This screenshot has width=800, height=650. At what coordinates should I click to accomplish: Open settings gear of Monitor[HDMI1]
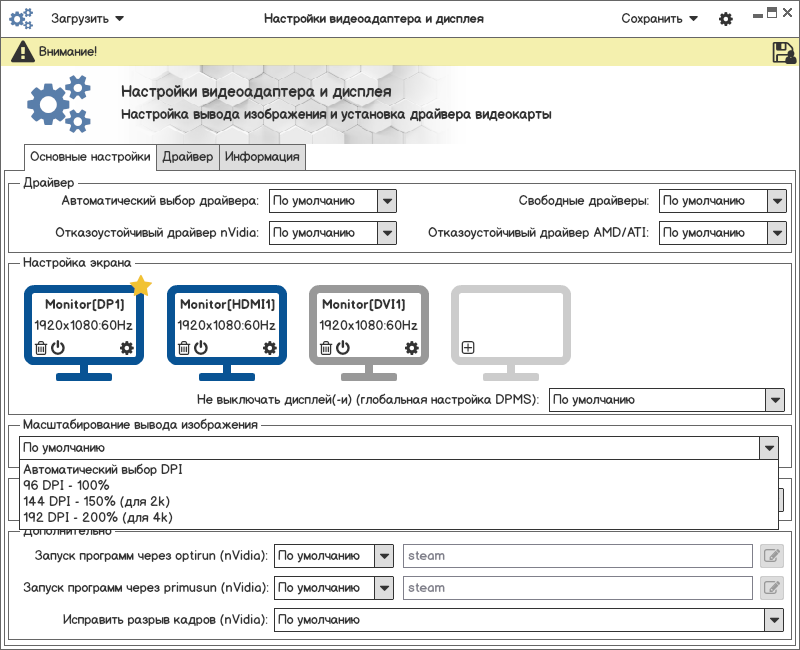pyautogui.click(x=269, y=348)
